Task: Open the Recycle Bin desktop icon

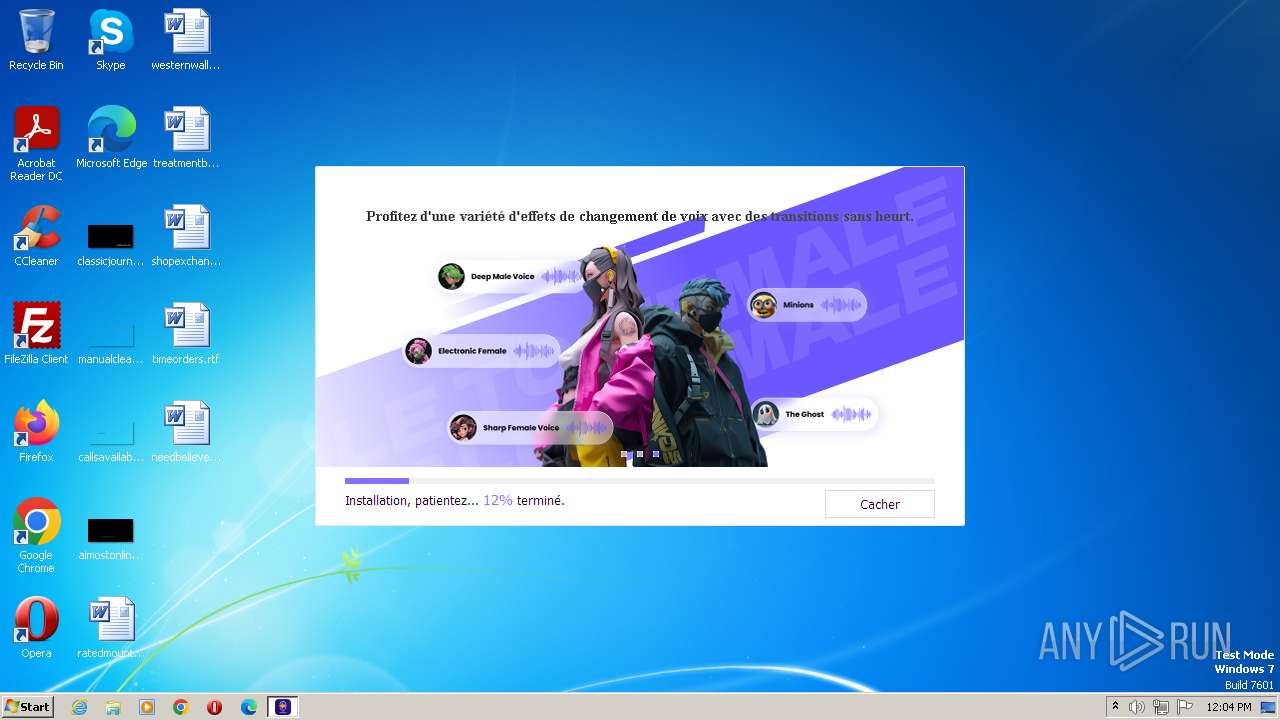Action: (x=36, y=40)
